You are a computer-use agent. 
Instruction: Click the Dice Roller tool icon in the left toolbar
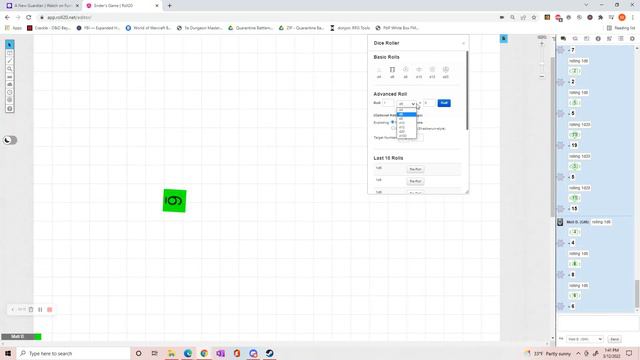click(10, 100)
